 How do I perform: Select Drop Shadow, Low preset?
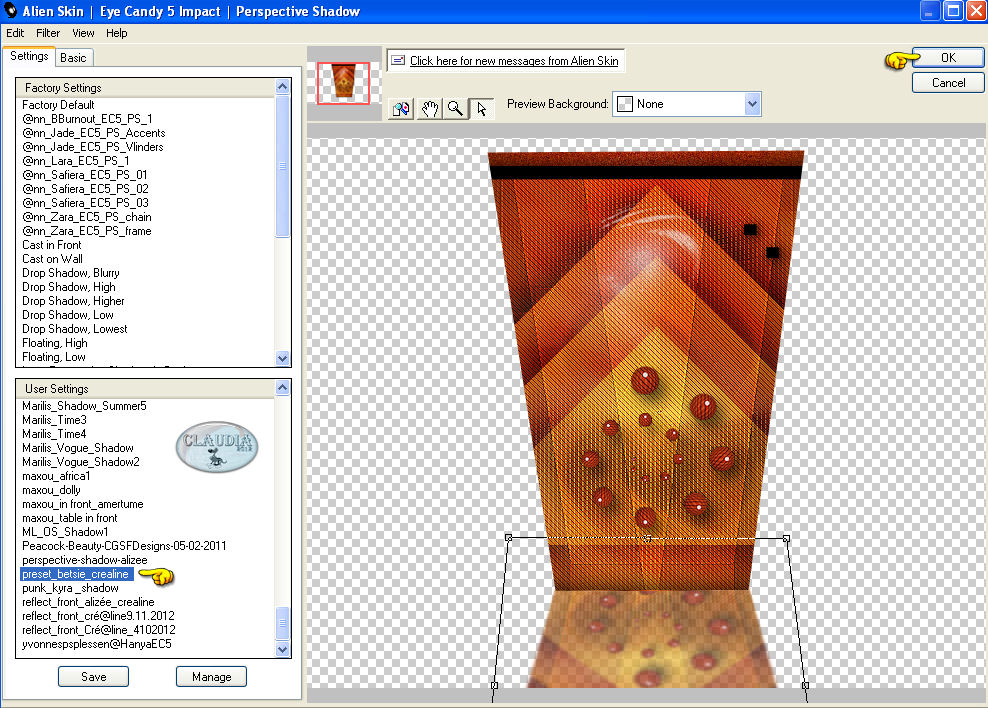[68, 315]
